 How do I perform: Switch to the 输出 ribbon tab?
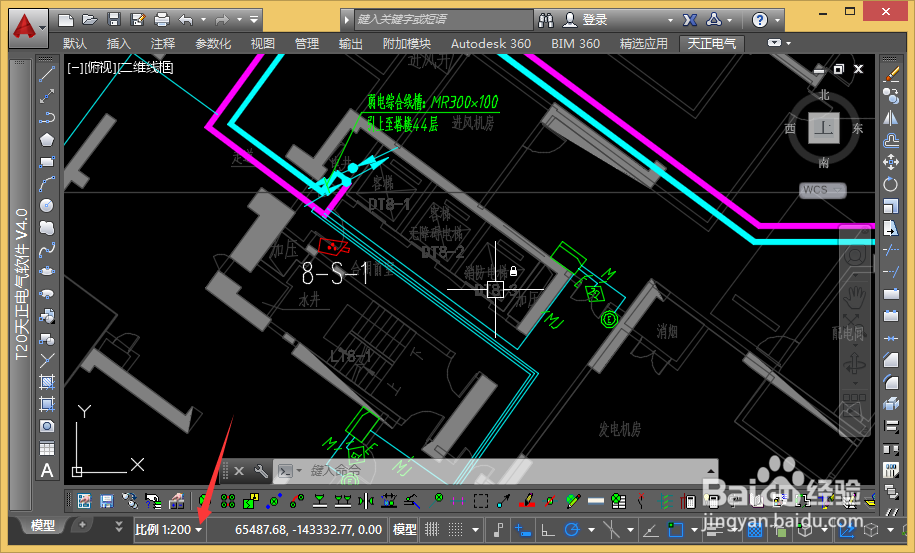(x=351, y=44)
